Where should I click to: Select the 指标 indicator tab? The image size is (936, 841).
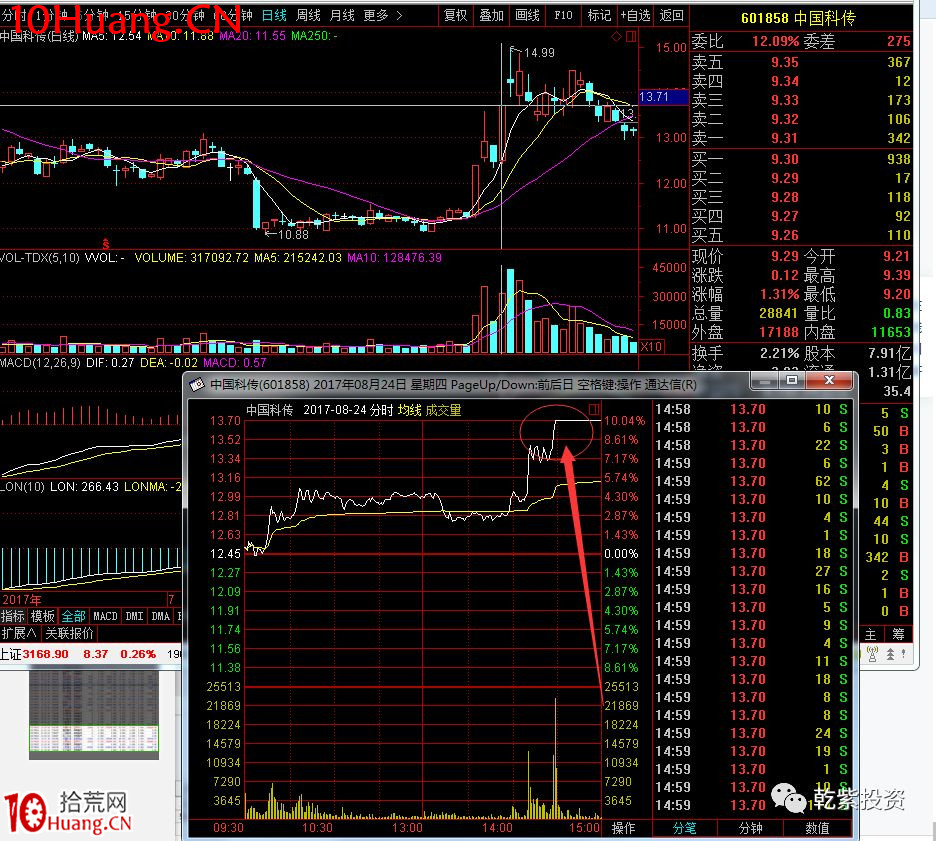[x=13, y=616]
